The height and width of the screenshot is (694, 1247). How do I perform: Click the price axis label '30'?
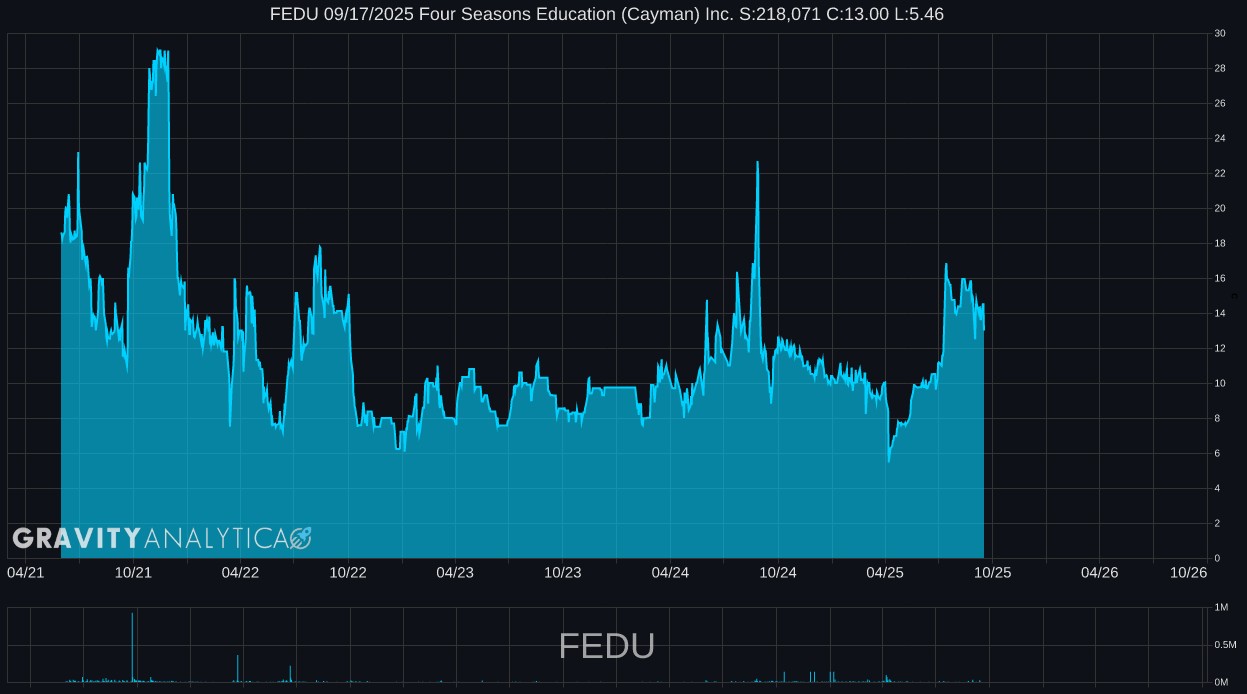tap(1220, 33)
